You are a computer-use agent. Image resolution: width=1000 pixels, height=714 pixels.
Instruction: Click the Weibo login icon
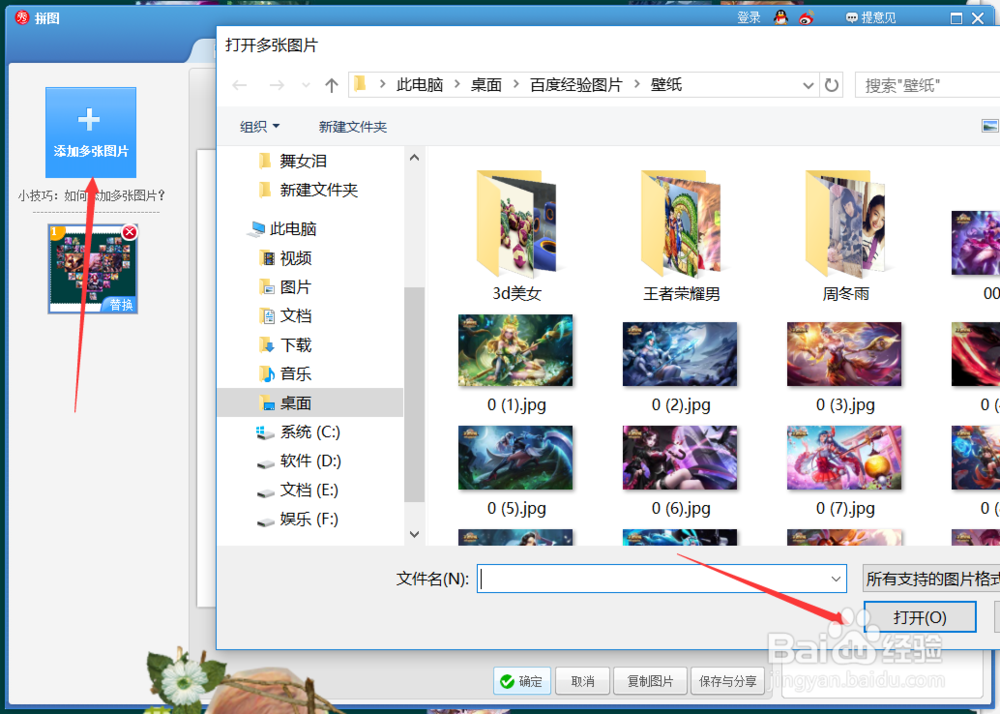(807, 18)
